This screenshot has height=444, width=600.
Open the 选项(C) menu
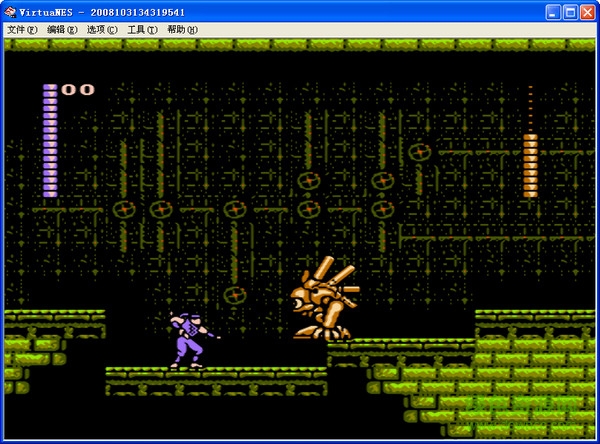(x=102, y=29)
